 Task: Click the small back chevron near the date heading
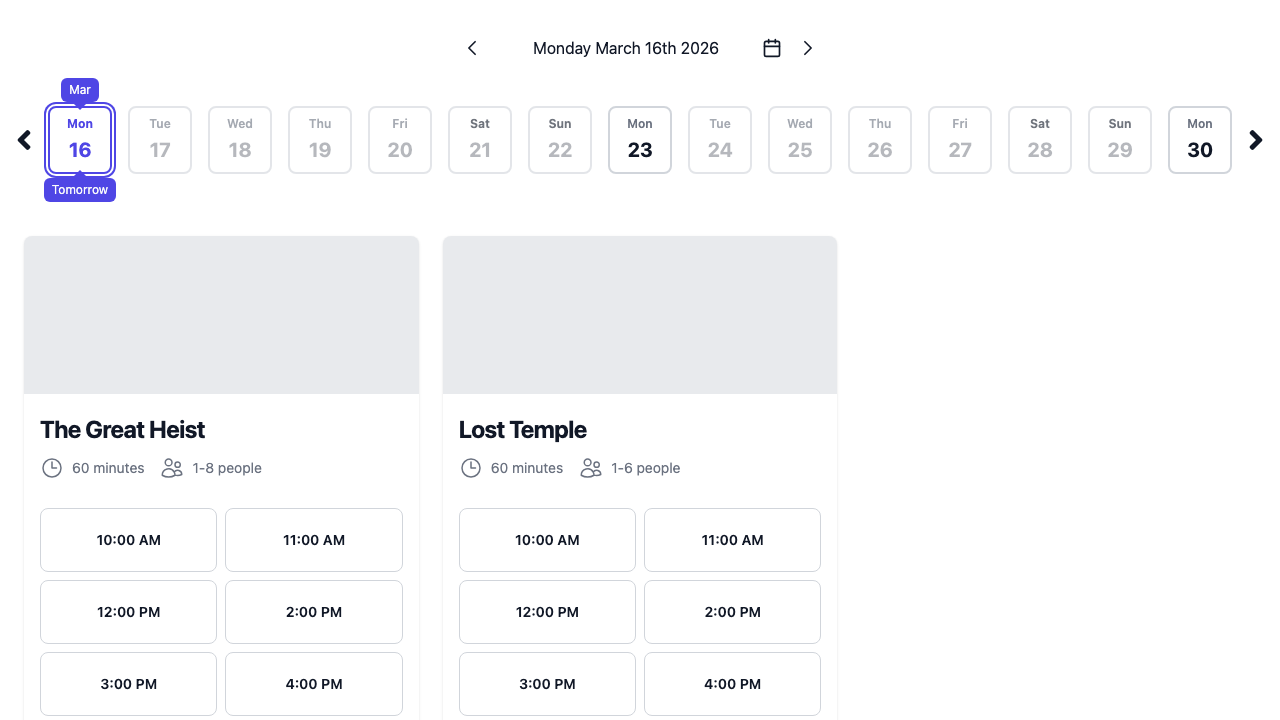pyautogui.click(x=472, y=47)
